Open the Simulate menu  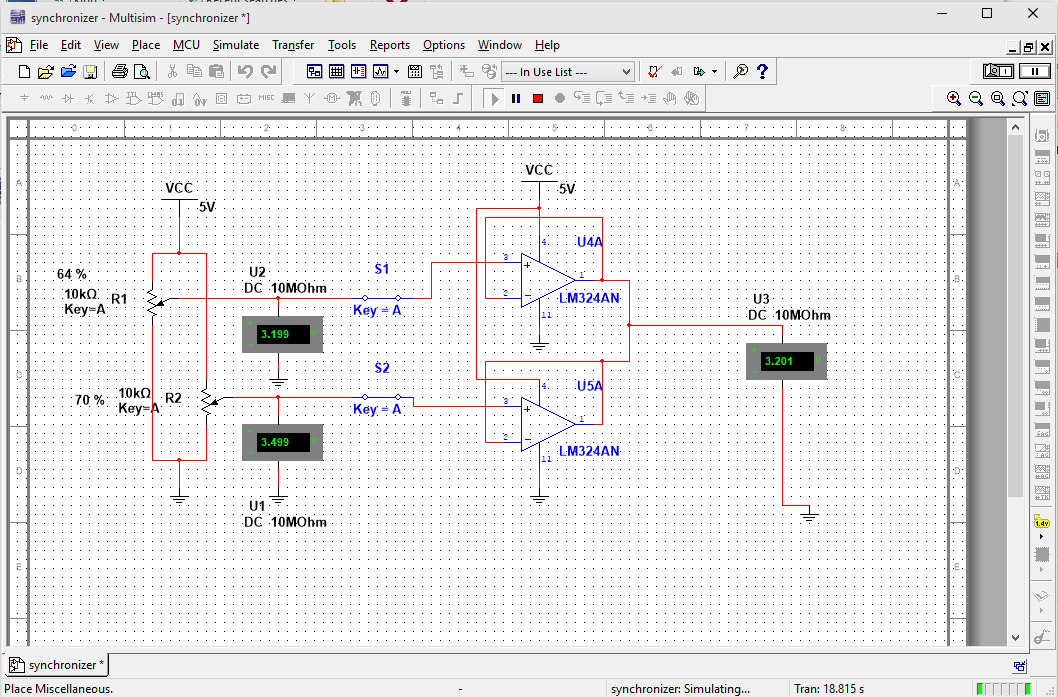[x=235, y=45]
